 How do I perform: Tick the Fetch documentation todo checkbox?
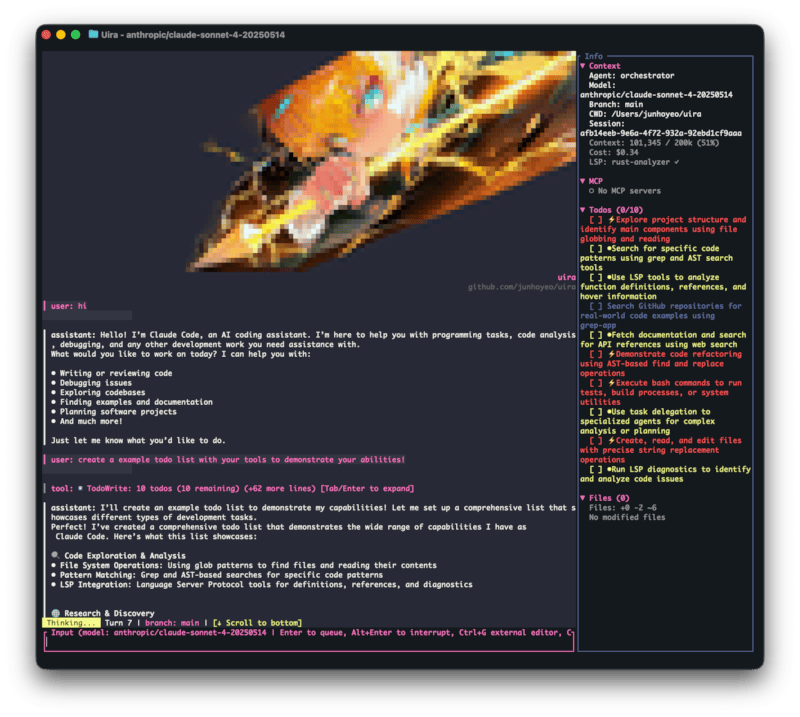coord(596,334)
